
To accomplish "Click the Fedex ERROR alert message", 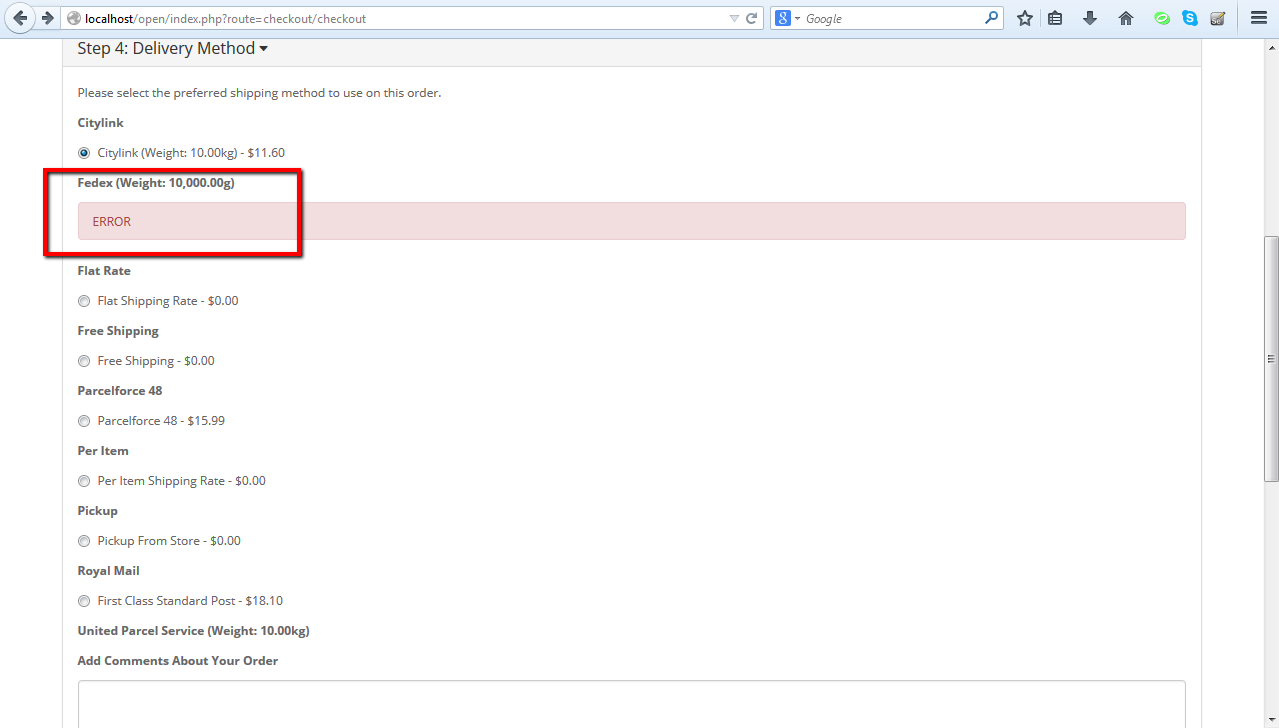I will (x=632, y=221).
